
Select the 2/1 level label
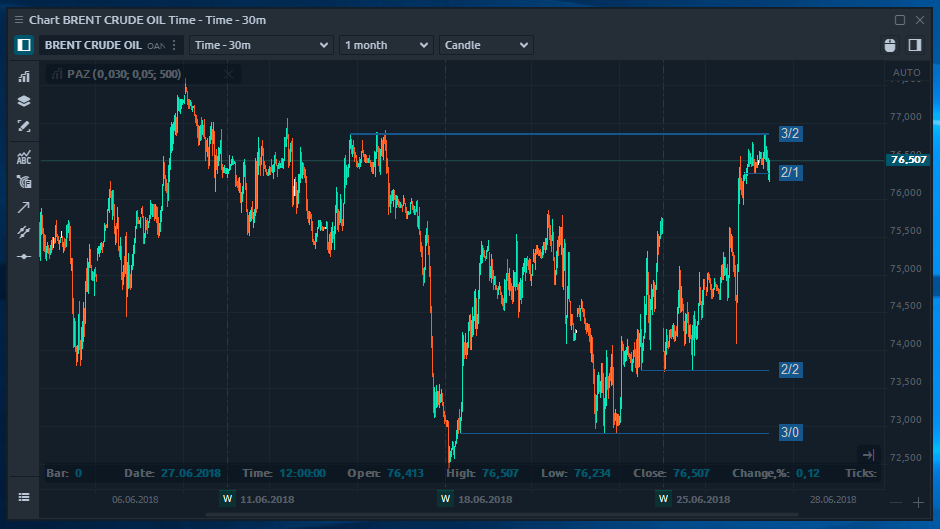point(790,173)
